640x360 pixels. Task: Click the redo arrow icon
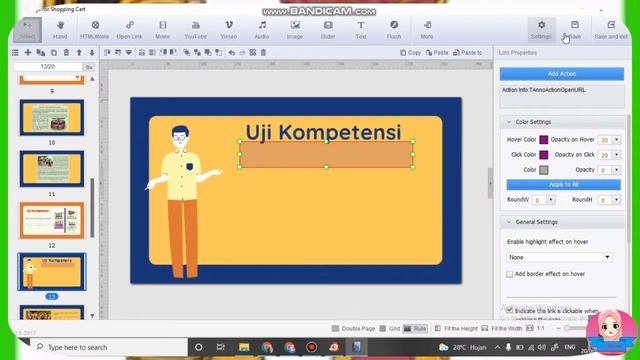tap(242, 53)
